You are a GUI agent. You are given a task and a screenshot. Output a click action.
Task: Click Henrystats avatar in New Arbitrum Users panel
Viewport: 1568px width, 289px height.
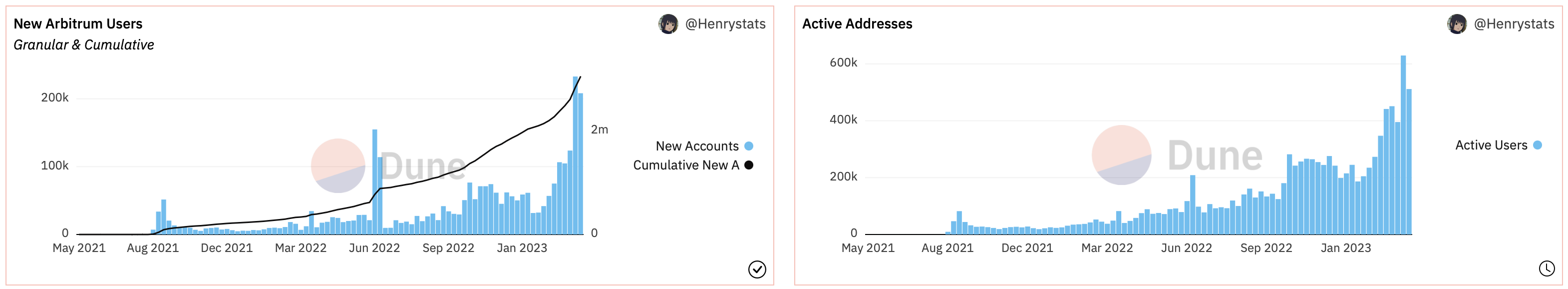coord(668,24)
